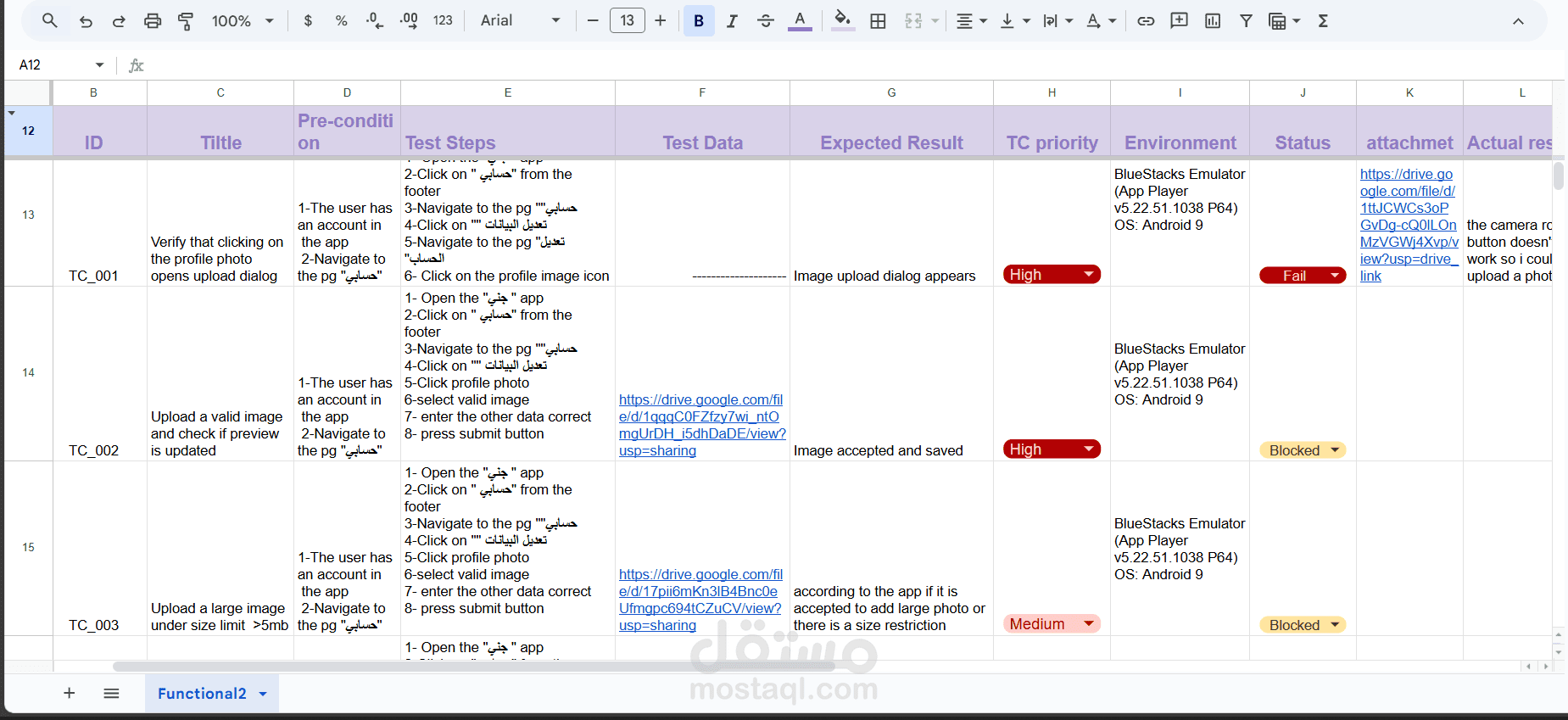Open the zoom 100% dropdown
The width and height of the screenshot is (1568, 720).
click(x=243, y=21)
